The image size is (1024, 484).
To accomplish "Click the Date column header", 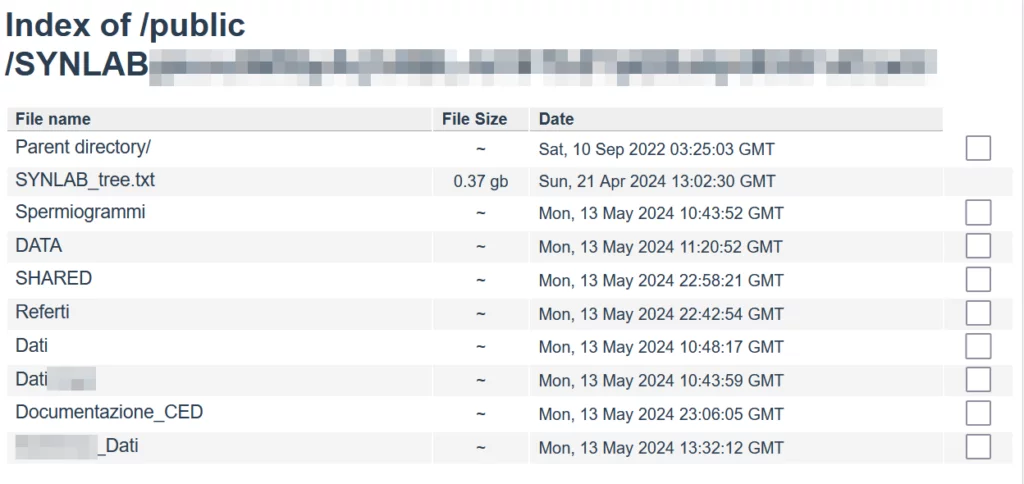I will click(556, 119).
